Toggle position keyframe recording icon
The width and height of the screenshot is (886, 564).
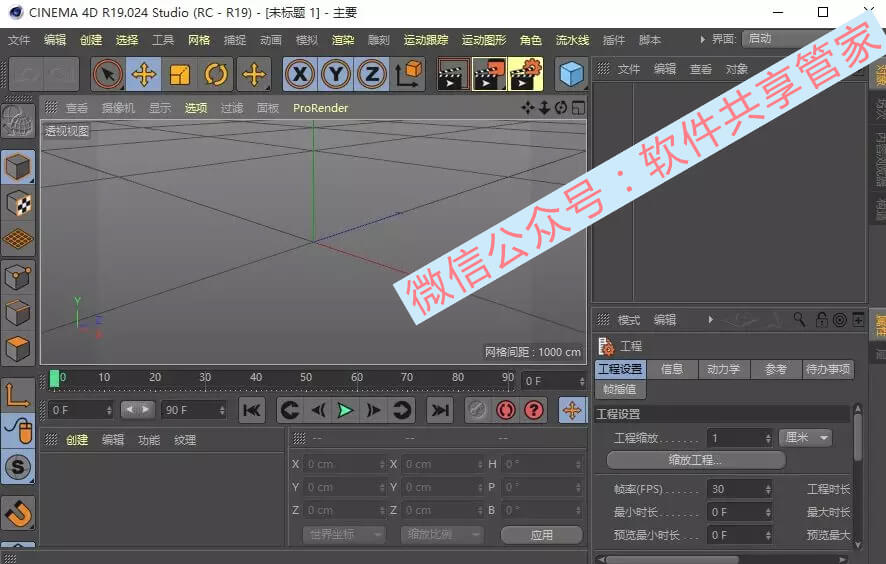(x=572, y=410)
